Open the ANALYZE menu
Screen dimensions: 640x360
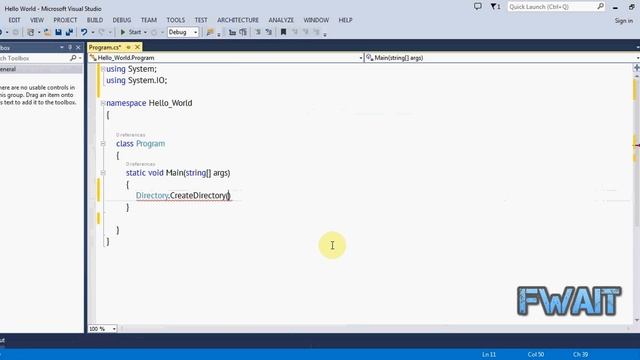pos(281,20)
